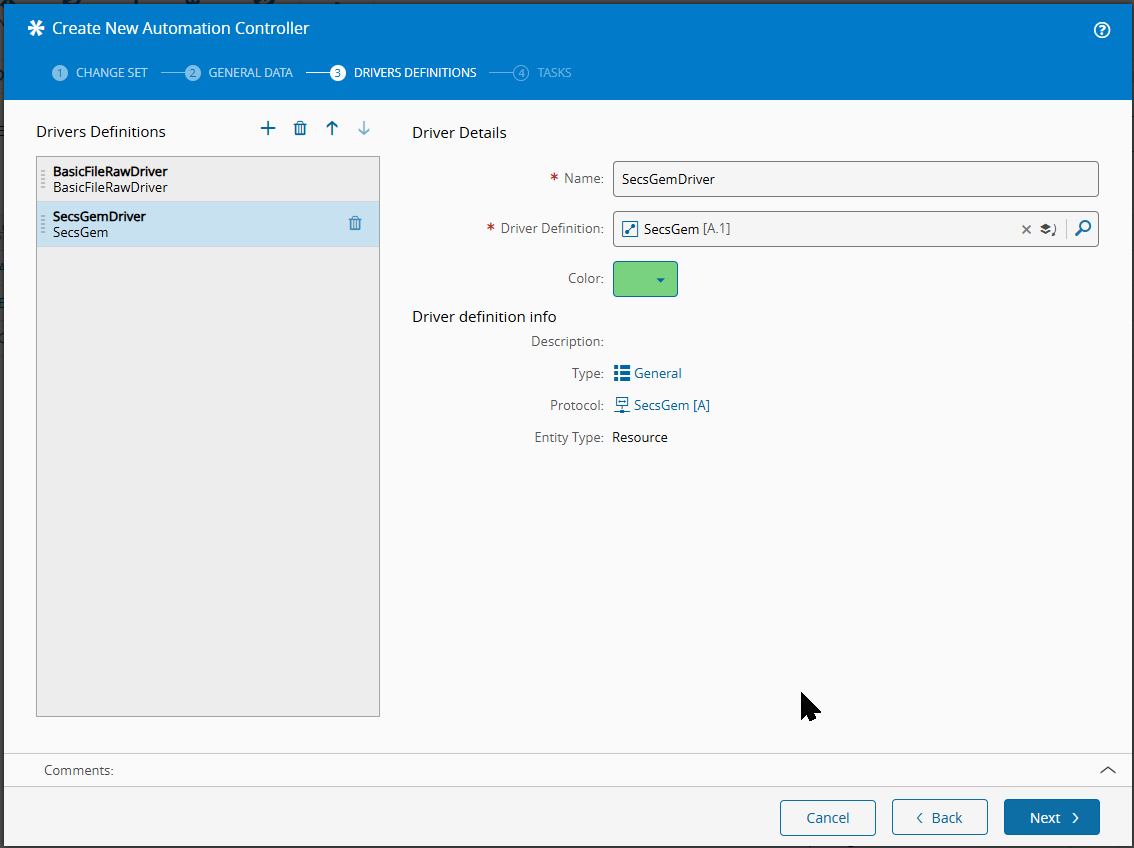1134x848 pixels.
Task: Go to Change Set step
Action: [x=101, y=73]
